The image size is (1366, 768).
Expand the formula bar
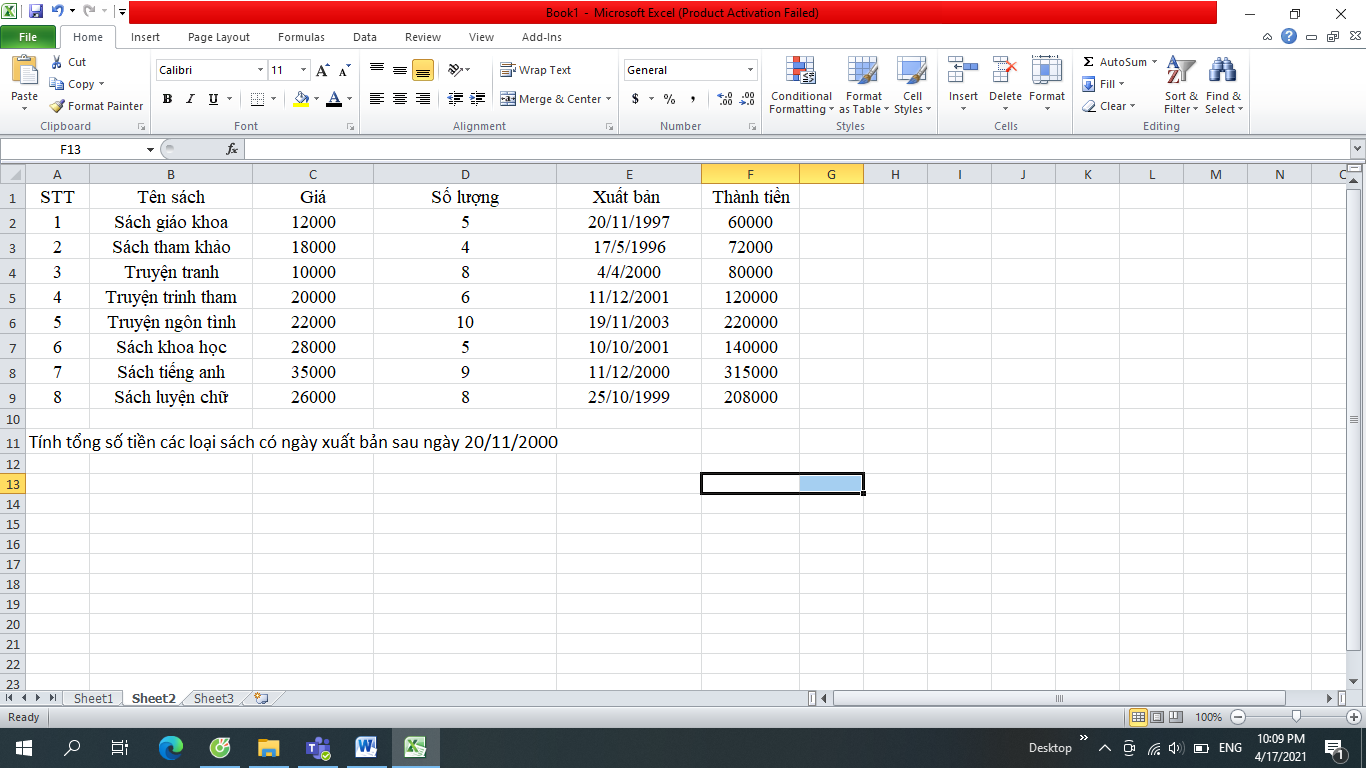pyautogui.click(x=1357, y=149)
